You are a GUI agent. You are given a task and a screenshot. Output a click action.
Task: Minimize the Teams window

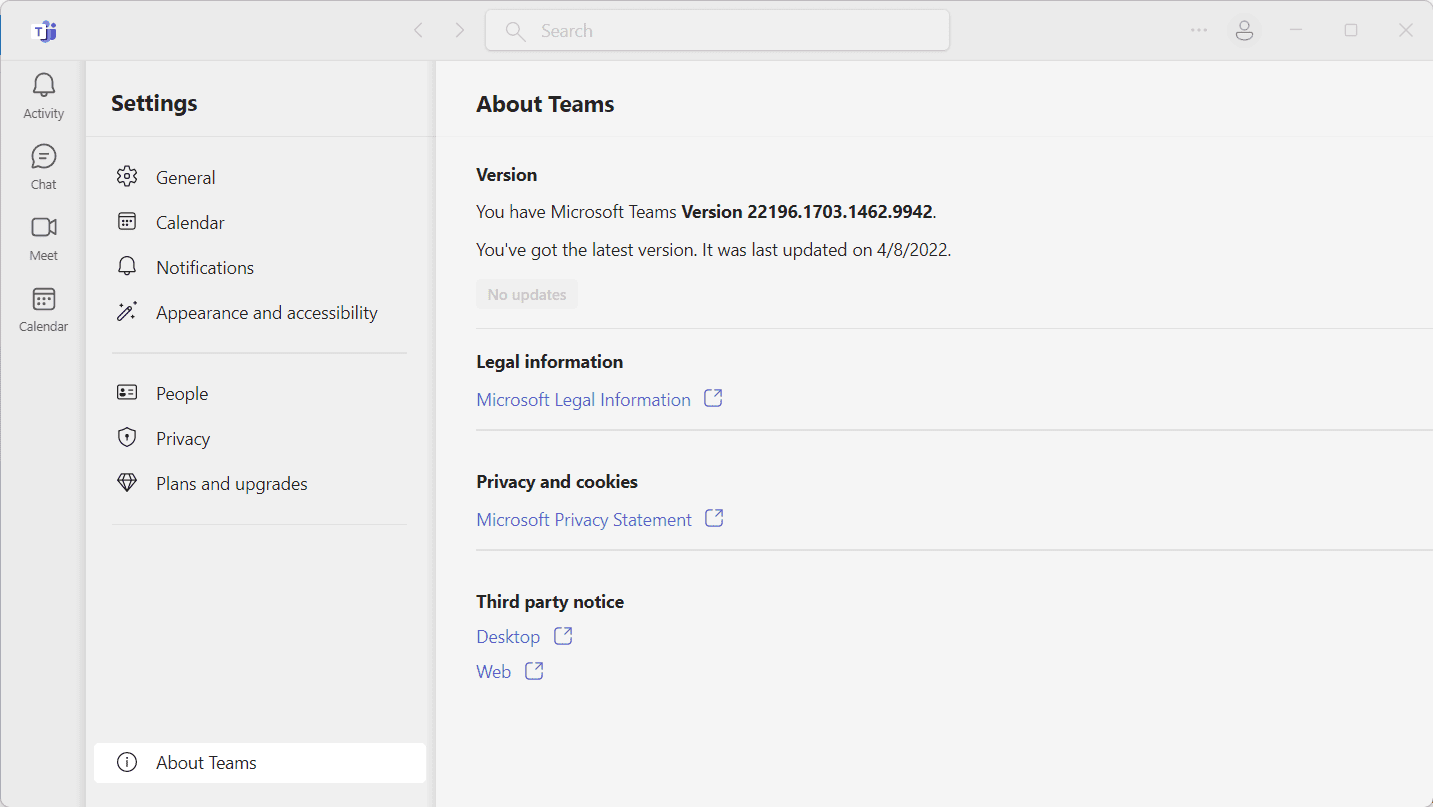coord(1296,30)
